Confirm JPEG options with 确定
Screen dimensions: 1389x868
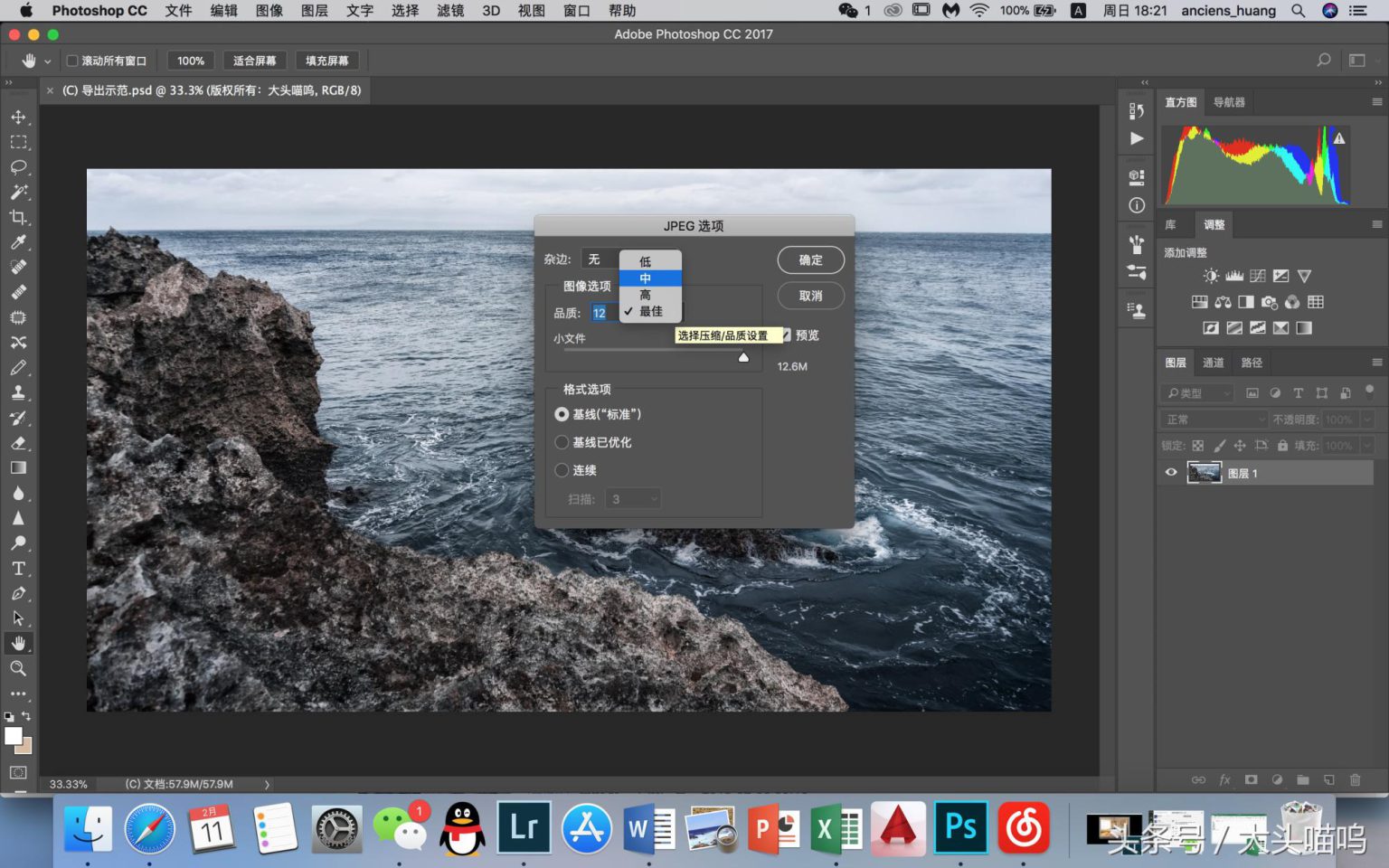click(x=811, y=260)
